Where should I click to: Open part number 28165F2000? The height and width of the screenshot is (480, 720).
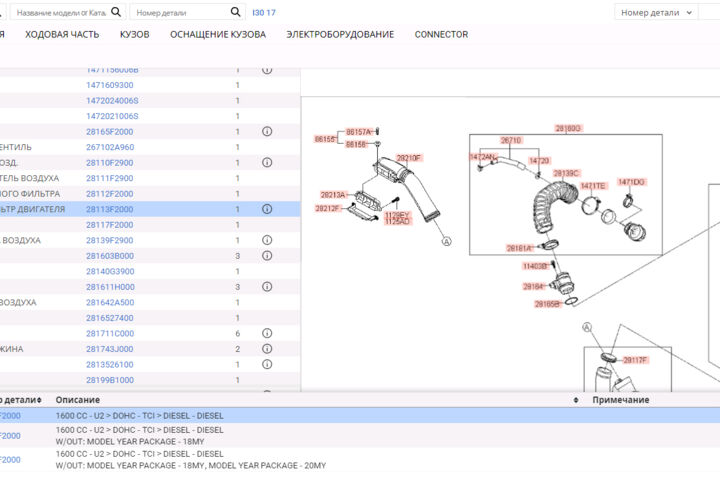pos(110,132)
